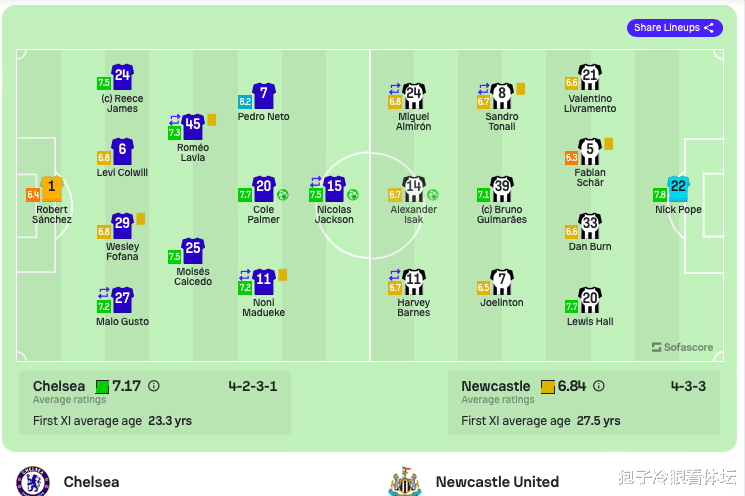Select Bruno Guimarães number 39 shirt

[x=502, y=190]
